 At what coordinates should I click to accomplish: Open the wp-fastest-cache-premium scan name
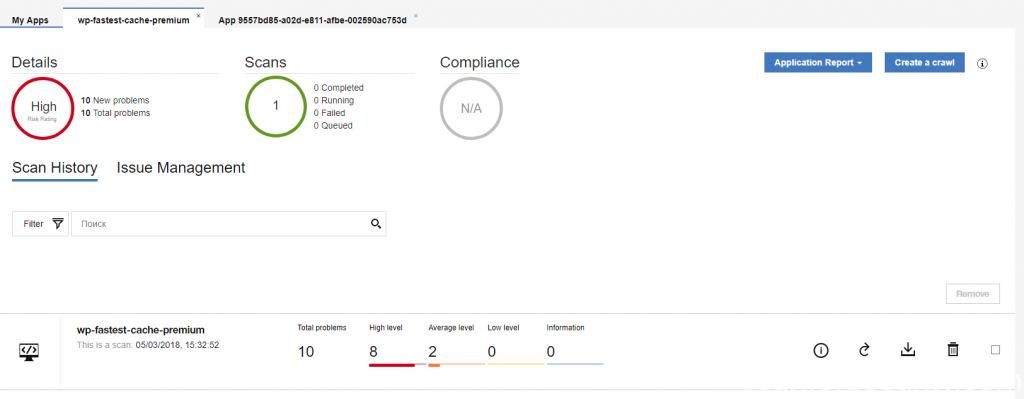[141, 330]
